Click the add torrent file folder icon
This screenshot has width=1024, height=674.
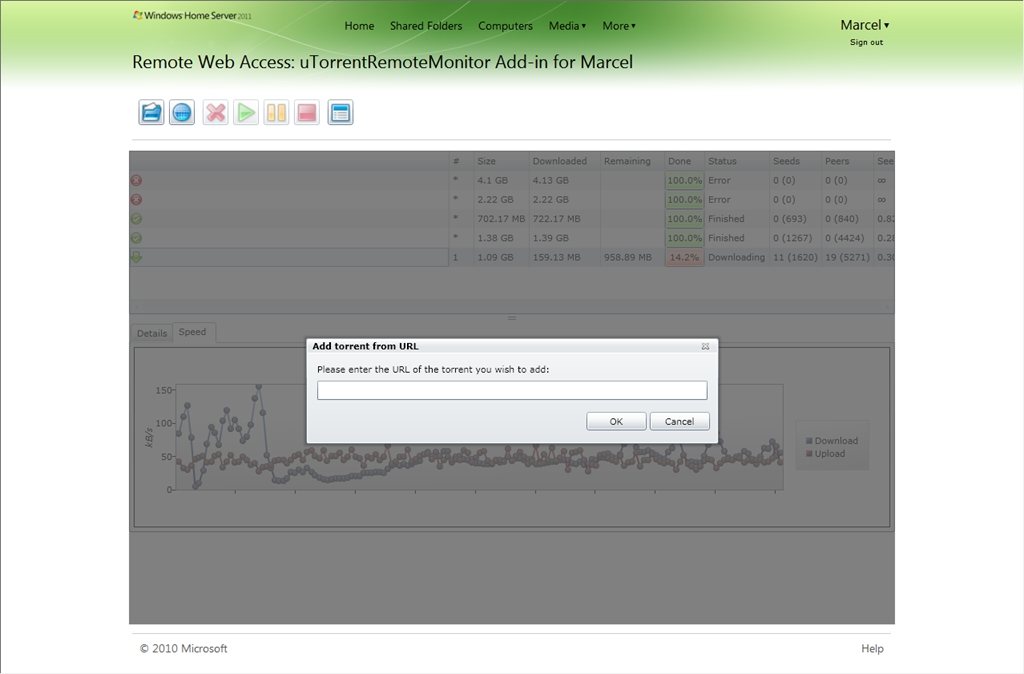pyautogui.click(x=151, y=112)
